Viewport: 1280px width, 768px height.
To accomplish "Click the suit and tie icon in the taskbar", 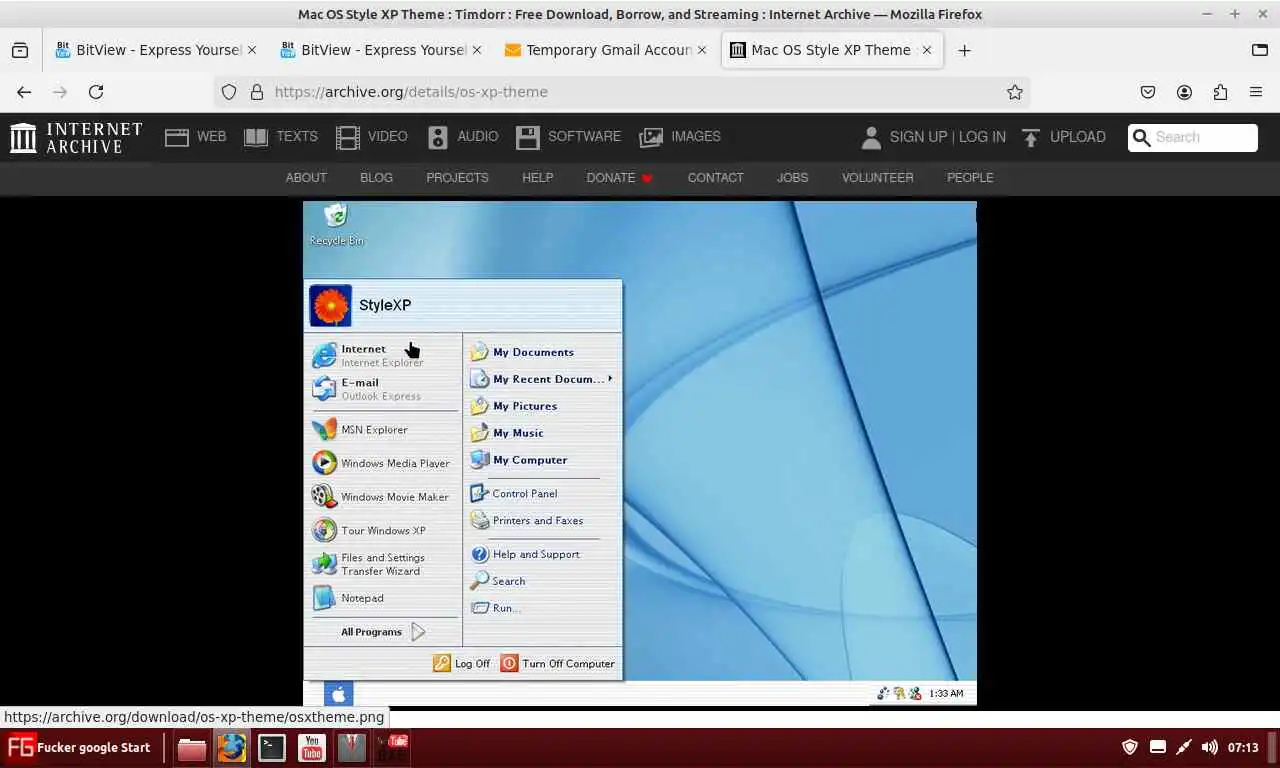I will [x=352, y=747].
